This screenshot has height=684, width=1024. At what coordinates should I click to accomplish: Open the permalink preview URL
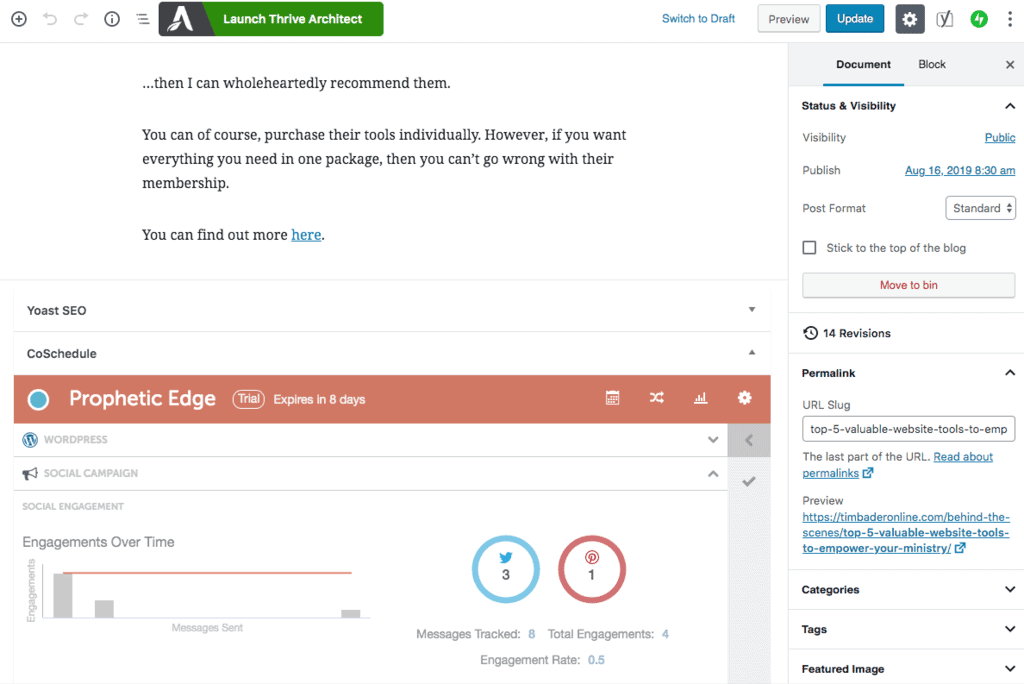click(906, 532)
